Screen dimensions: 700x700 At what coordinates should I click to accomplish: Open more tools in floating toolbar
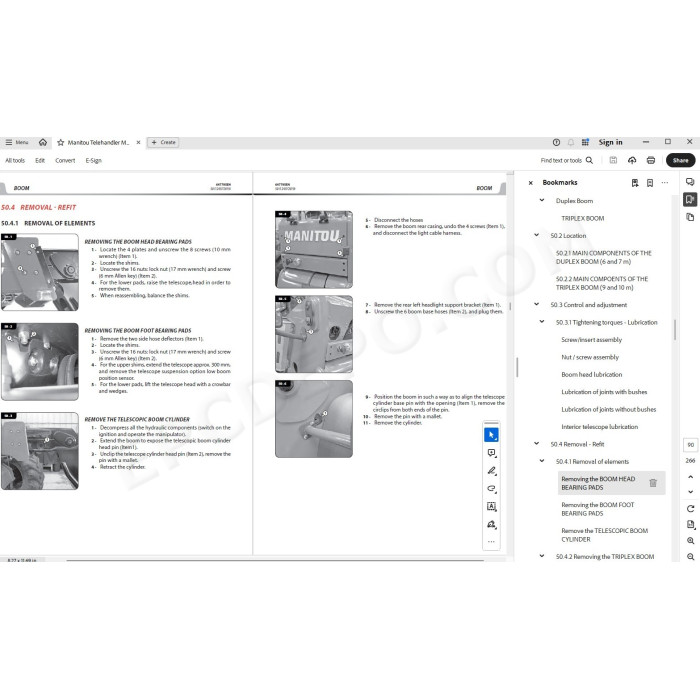click(492, 542)
